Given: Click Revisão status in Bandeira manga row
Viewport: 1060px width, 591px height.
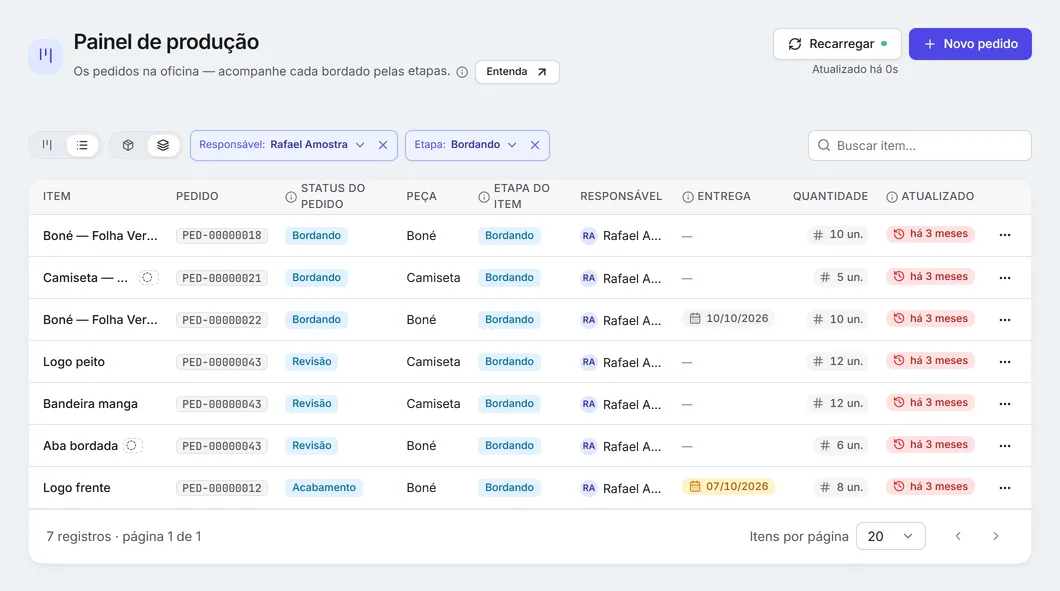Looking at the screenshot, I should coord(312,404).
